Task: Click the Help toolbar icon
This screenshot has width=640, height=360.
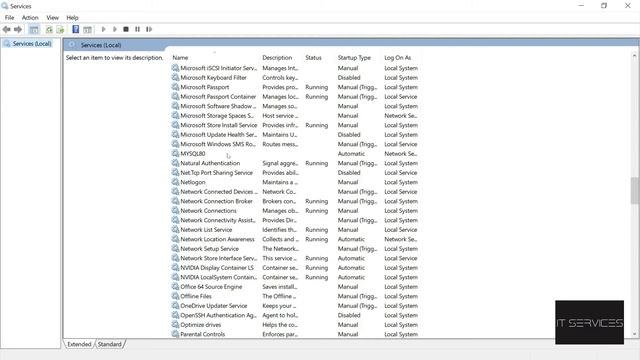Action: (x=76, y=29)
